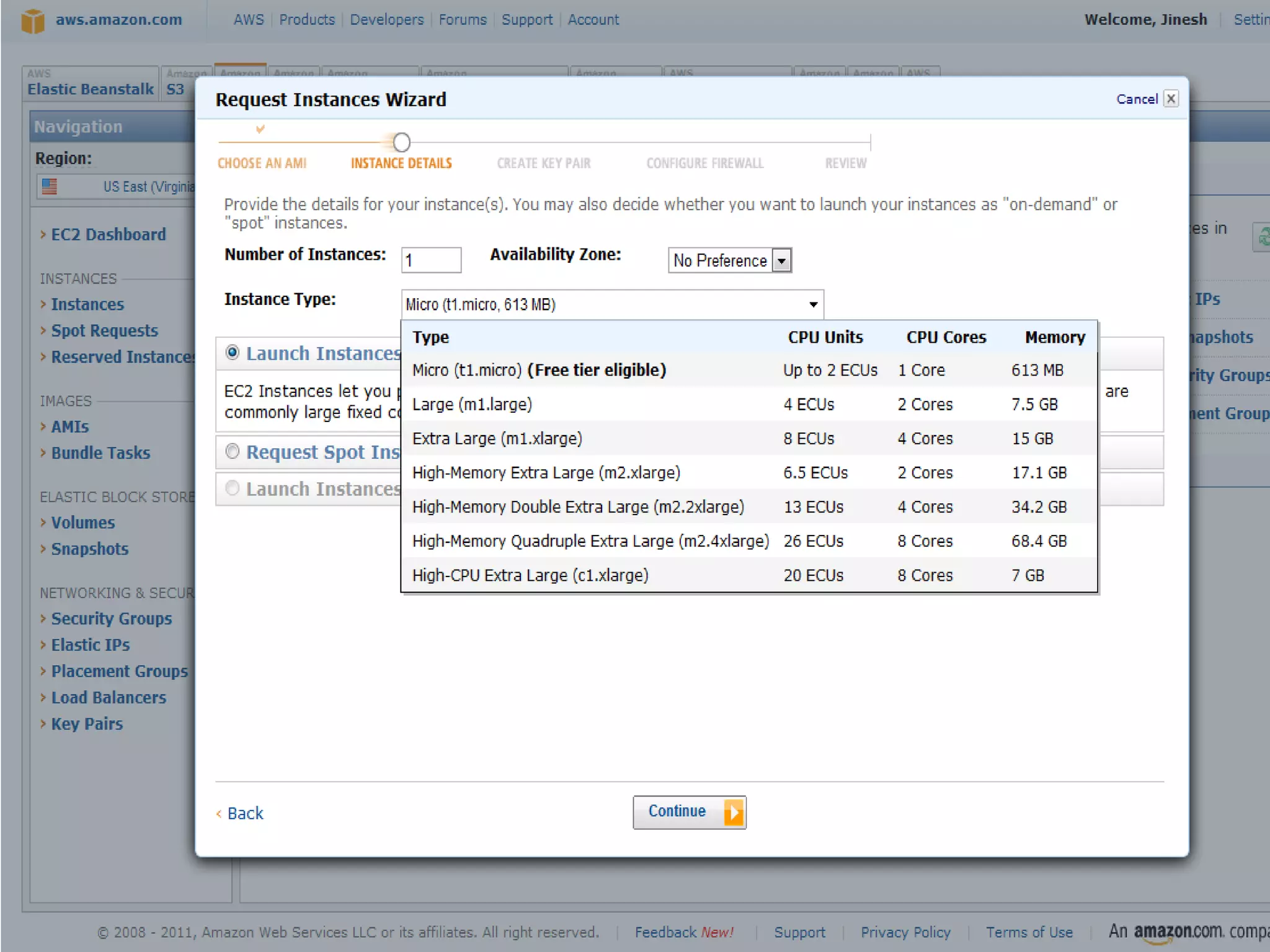1270x952 pixels.
Task: Click the Number of Instances input field
Action: point(431,260)
